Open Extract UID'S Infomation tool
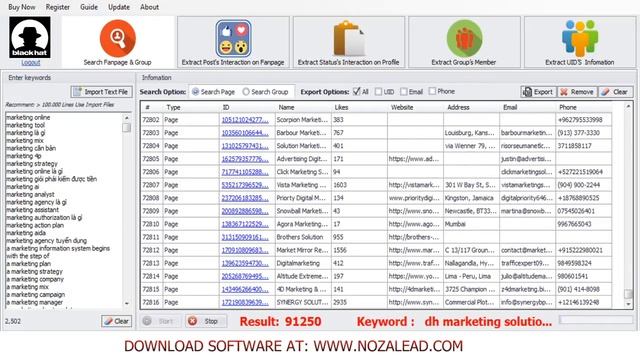 580,42
